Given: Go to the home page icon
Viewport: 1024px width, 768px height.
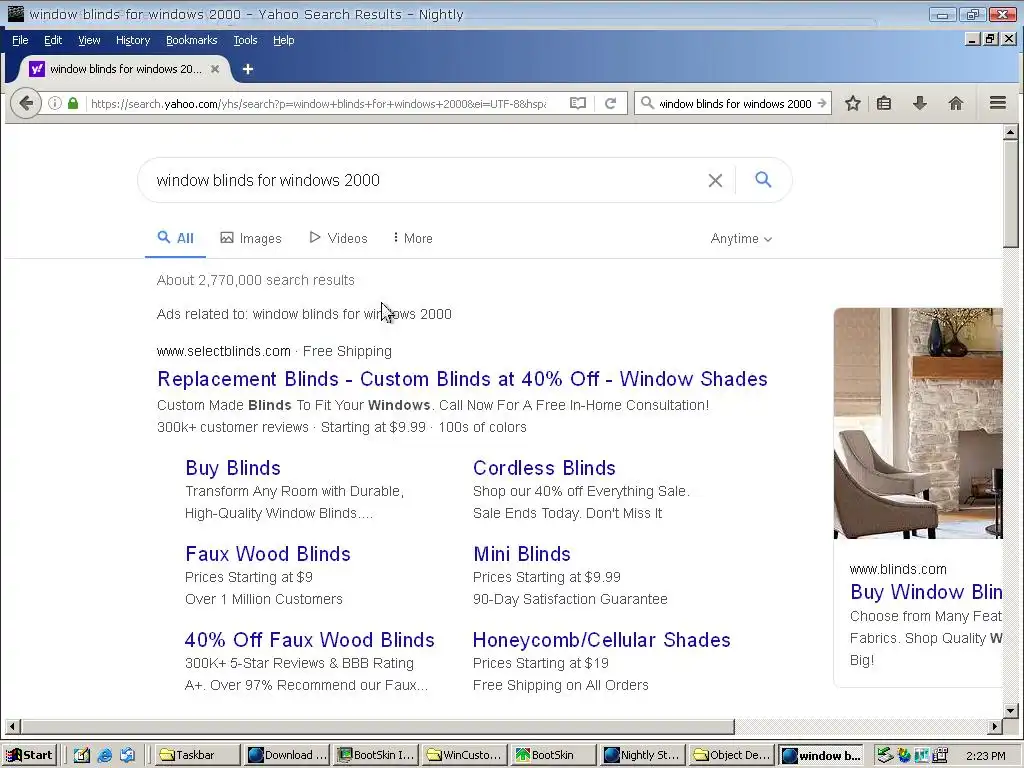Looking at the screenshot, I should 956,103.
